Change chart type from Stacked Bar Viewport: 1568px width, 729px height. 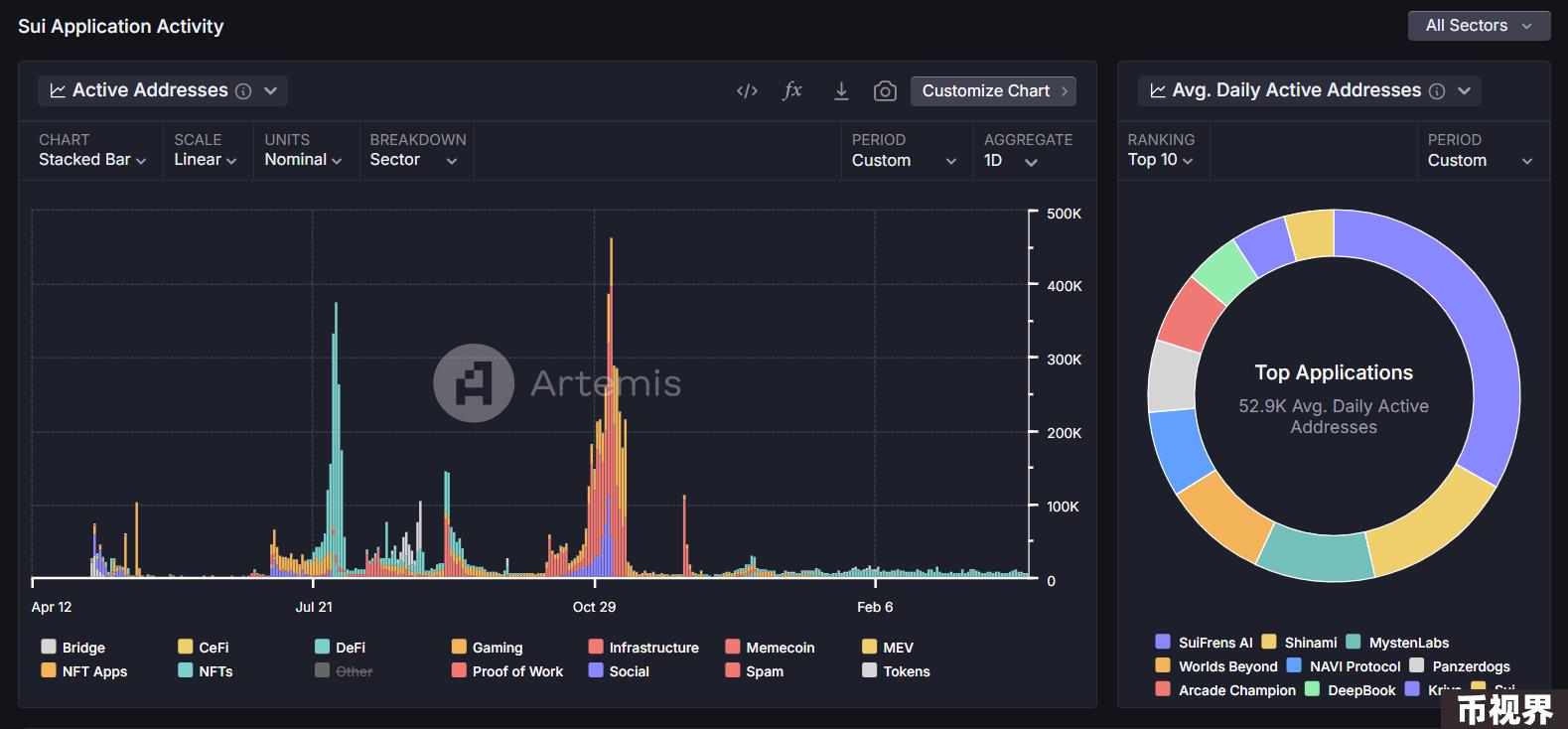pos(92,160)
